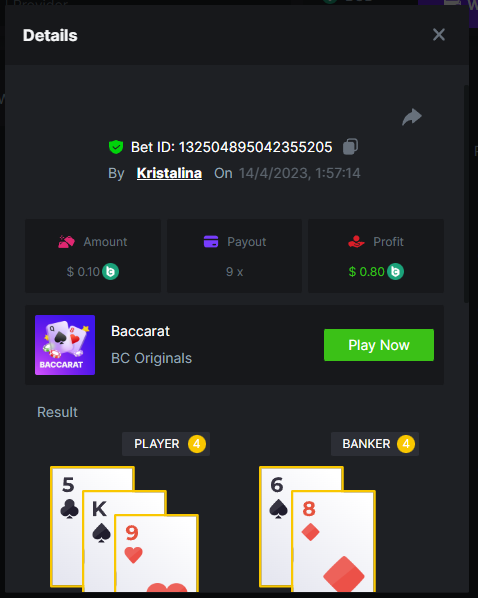Click the currency coin beside $0.80
478x598 pixels.
click(395, 272)
